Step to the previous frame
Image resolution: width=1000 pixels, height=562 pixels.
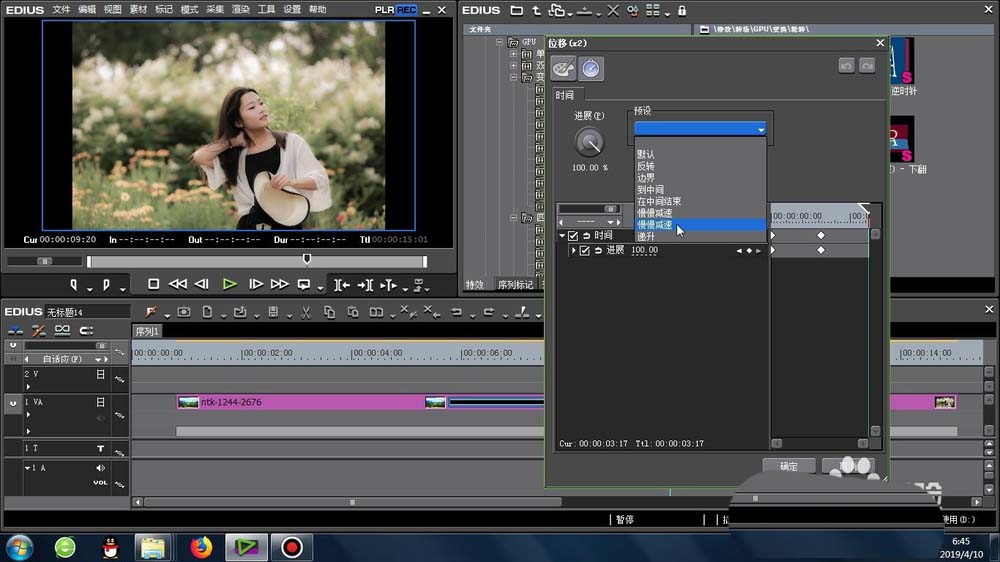click(202, 285)
